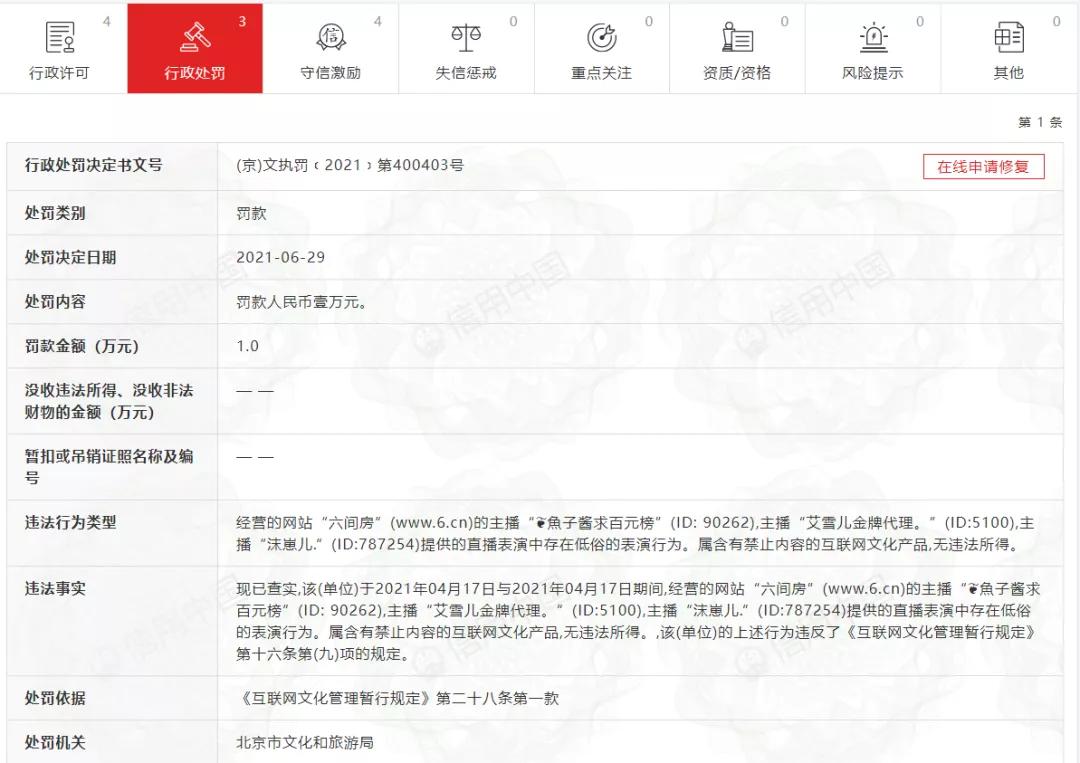Click the 处罚决定日期 value 2021-06-29

tap(280, 258)
